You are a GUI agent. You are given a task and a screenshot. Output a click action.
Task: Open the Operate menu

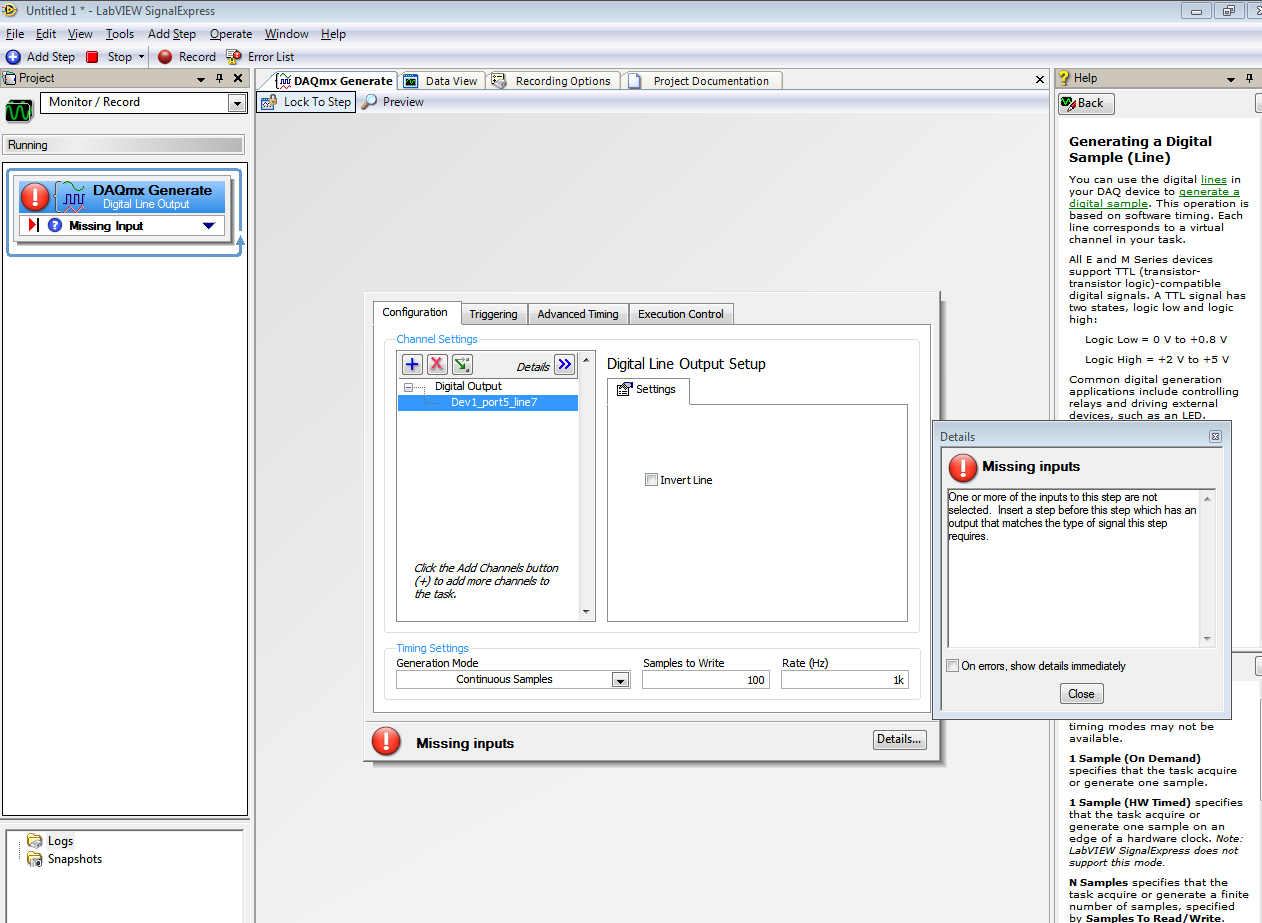tap(230, 34)
